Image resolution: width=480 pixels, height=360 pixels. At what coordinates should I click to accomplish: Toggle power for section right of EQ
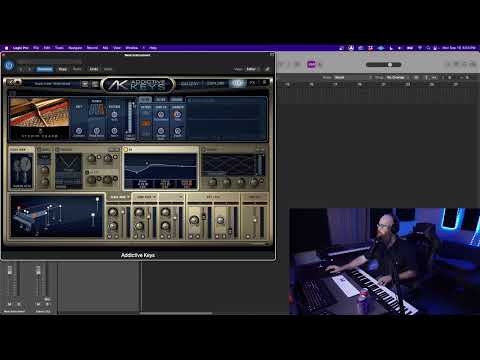204,150
